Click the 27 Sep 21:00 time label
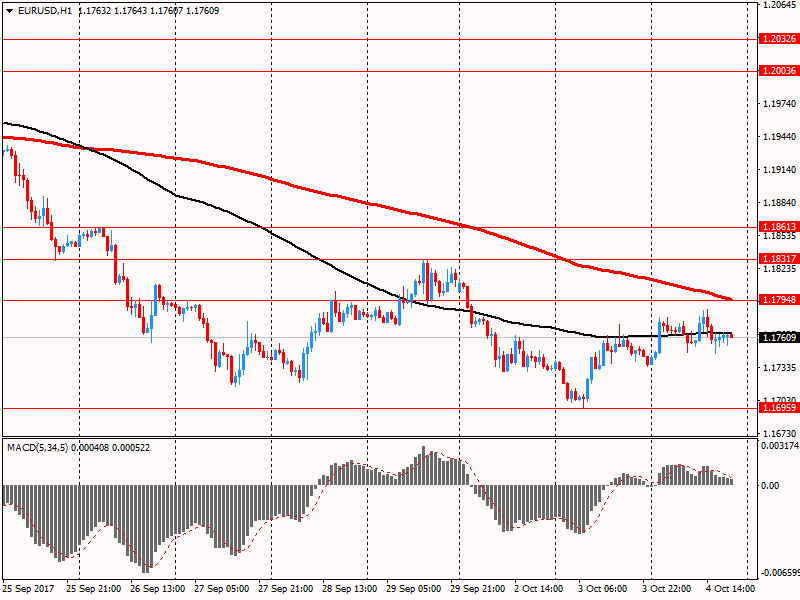 pos(285,589)
